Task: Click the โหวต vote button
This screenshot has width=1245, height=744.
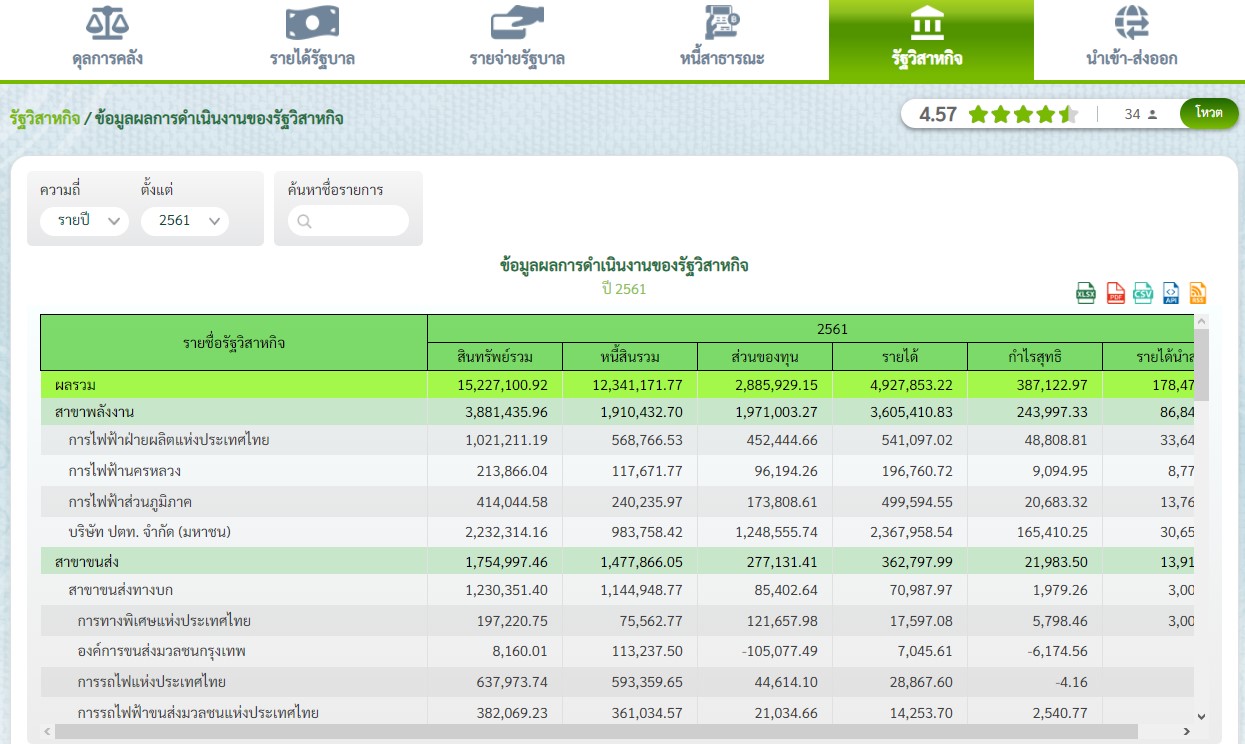Action: [x=1208, y=113]
